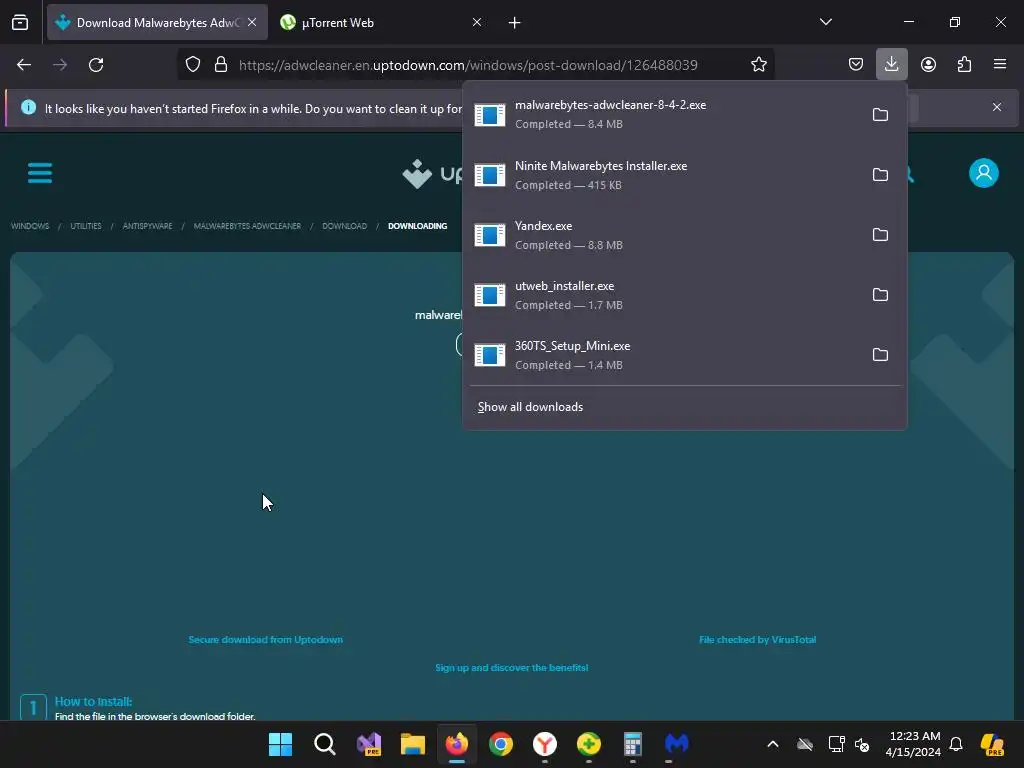Image resolution: width=1024 pixels, height=768 pixels.
Task: Open Yandex Browser from taskbar
Action: 545,744
